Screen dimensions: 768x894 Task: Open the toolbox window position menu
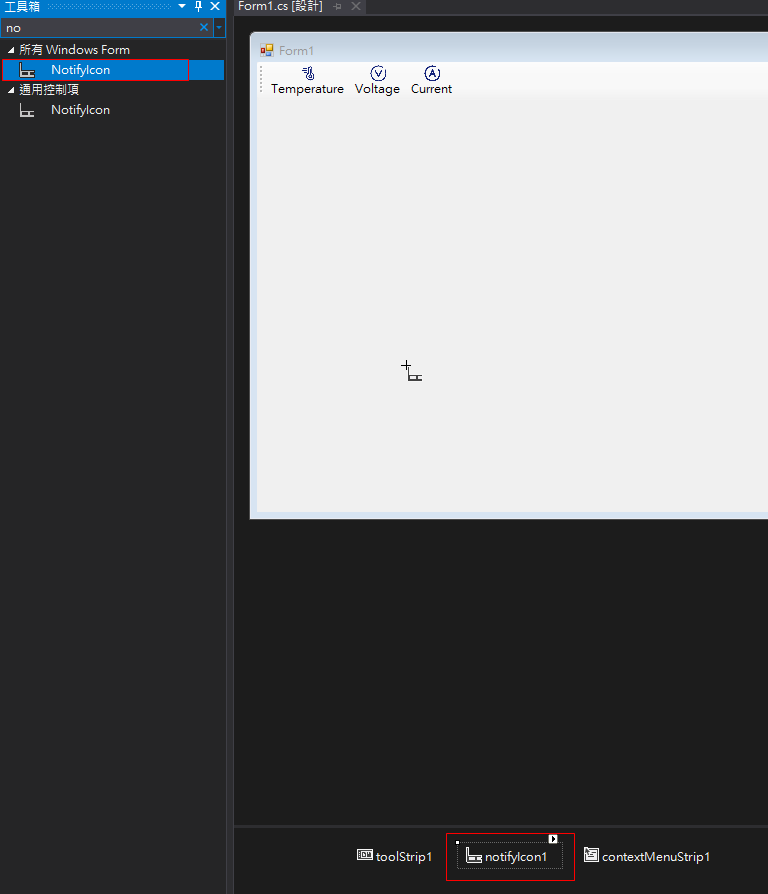click(x=182, y=6)
